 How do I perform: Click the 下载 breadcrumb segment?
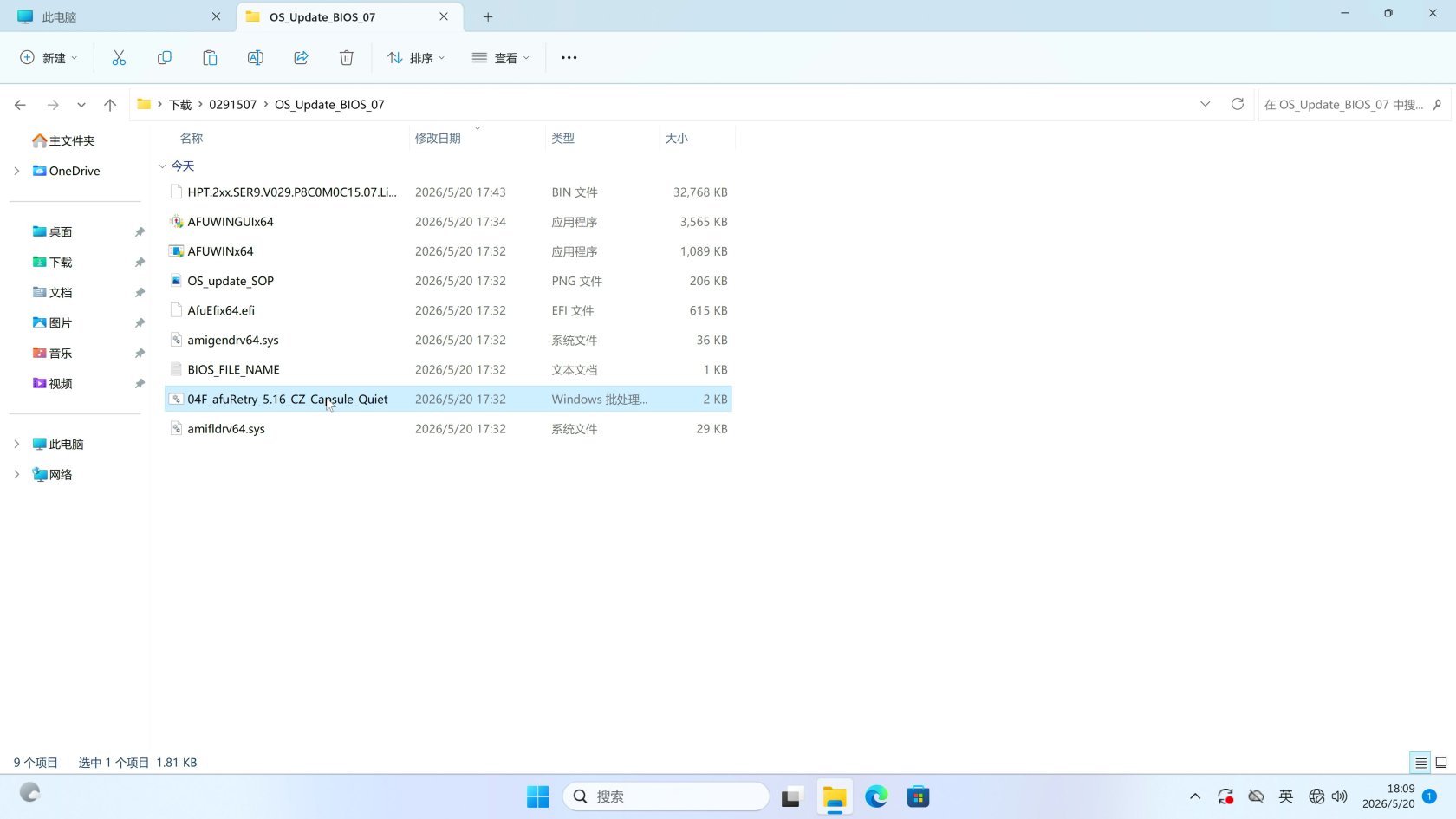[x=180, y=104]
